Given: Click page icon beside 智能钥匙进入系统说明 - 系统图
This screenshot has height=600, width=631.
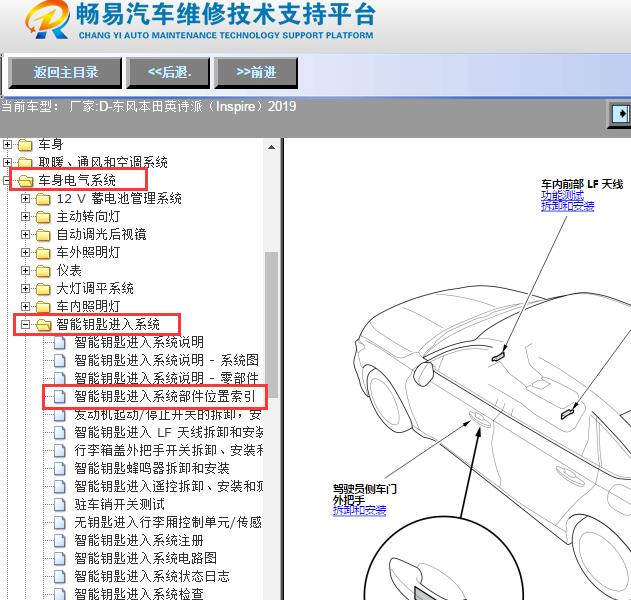Looking at the screenshot, I should 60,361.
